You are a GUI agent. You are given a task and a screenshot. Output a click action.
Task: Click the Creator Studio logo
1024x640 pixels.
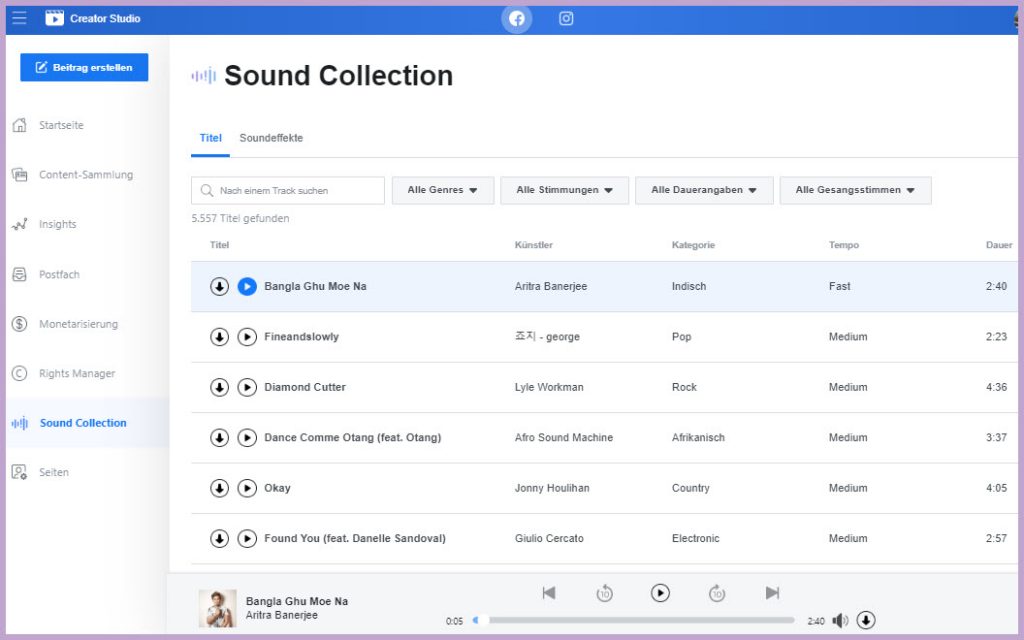92,18
